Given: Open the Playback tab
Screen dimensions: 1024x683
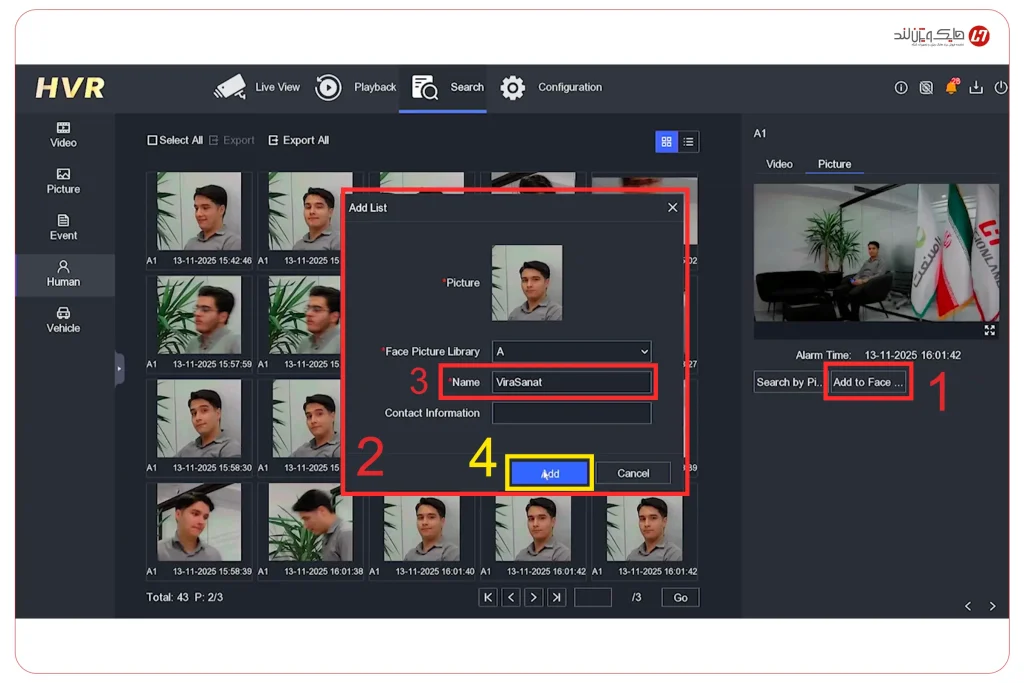Looking at the screenshot, I should point(375,88).
